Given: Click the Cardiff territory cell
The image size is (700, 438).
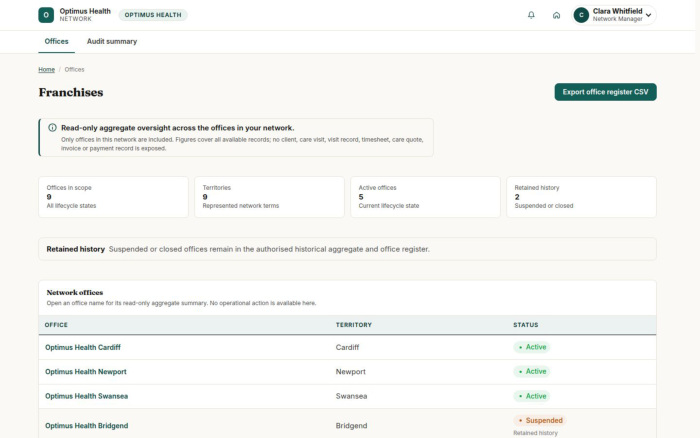Looking at the screenshot, I should point(347,347).
